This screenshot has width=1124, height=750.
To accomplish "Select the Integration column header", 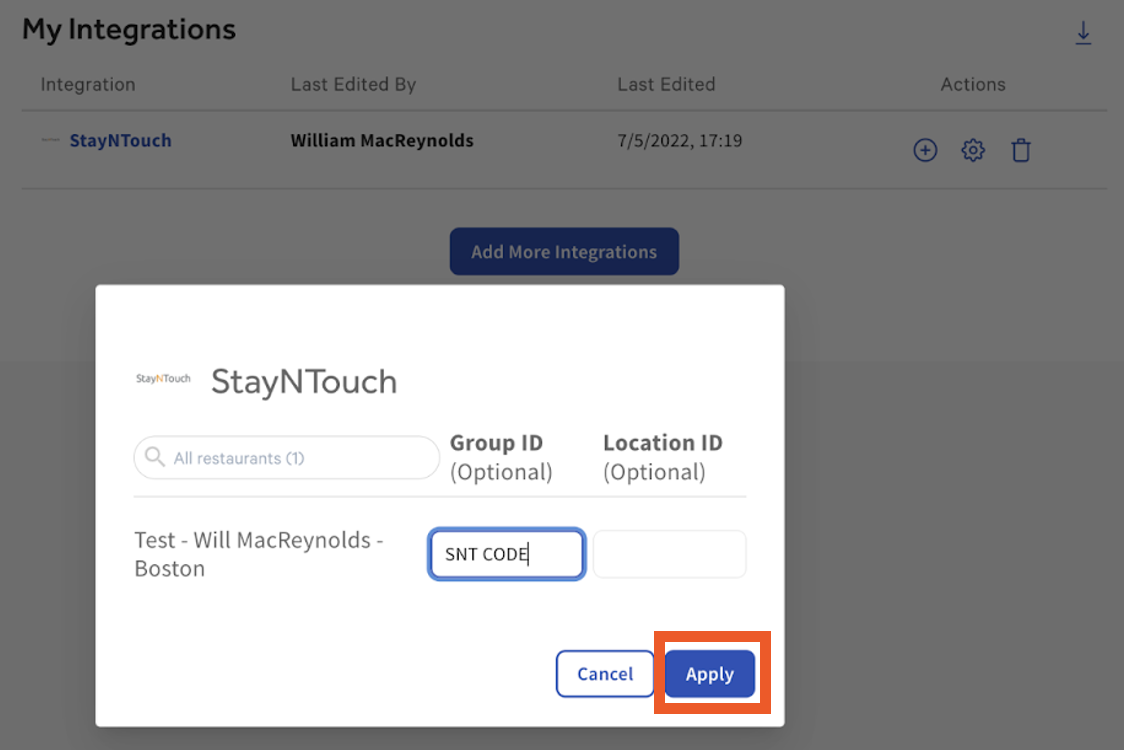I will 88,84.
